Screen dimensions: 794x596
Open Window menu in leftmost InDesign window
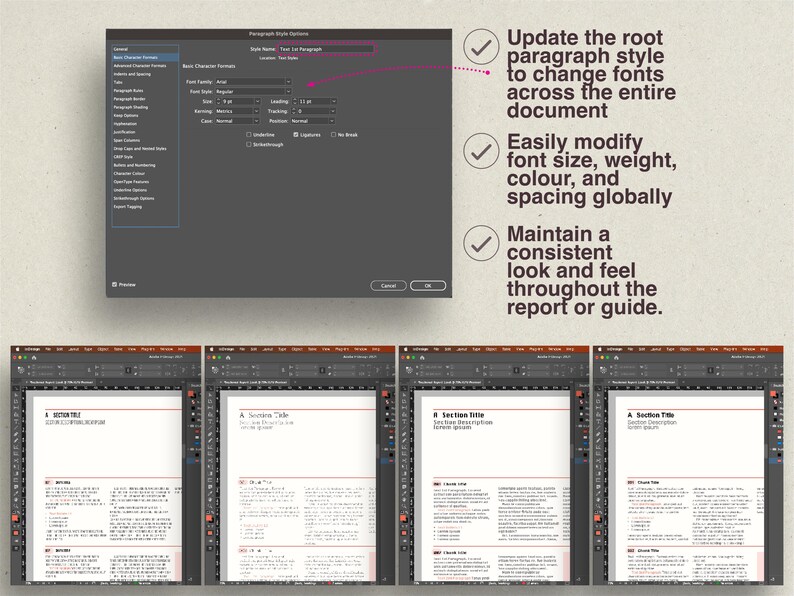coord(167,349)
